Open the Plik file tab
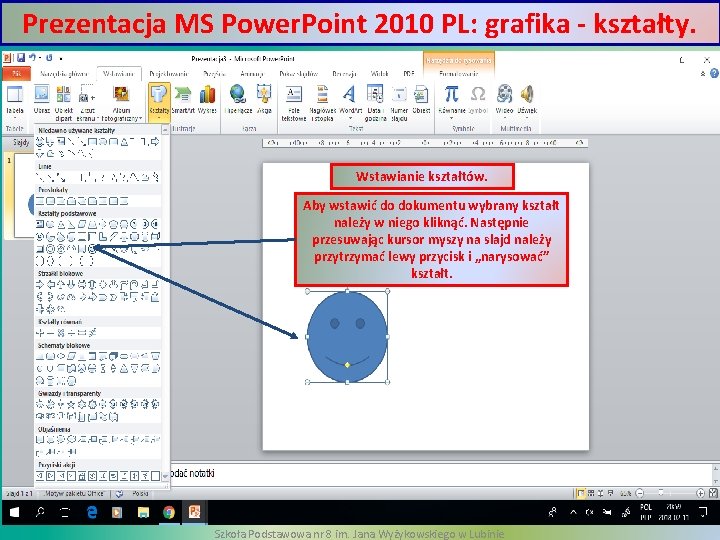The image size is (720, 540). [x=17, y=73]
